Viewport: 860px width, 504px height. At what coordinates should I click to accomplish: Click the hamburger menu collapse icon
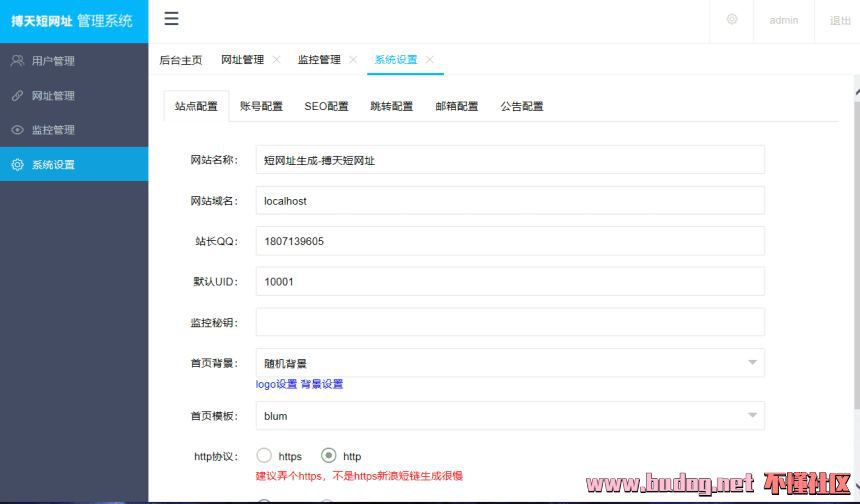(x=171, y=19)
